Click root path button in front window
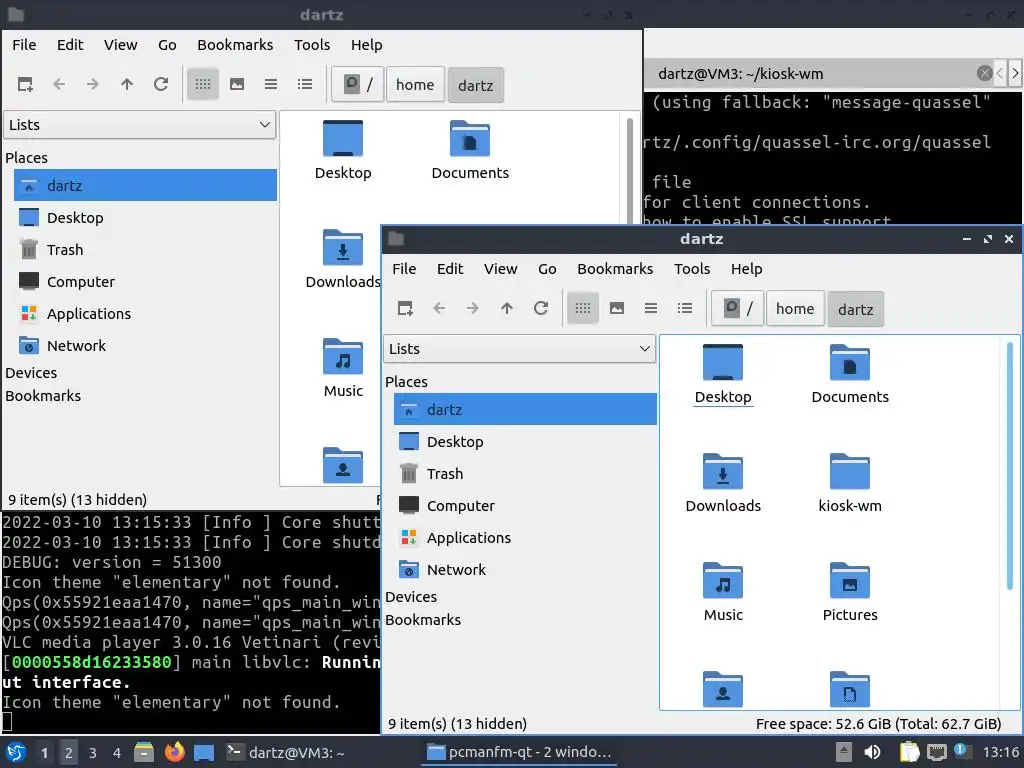Screen dimensions: 1024x768 (x=737, y=308)
